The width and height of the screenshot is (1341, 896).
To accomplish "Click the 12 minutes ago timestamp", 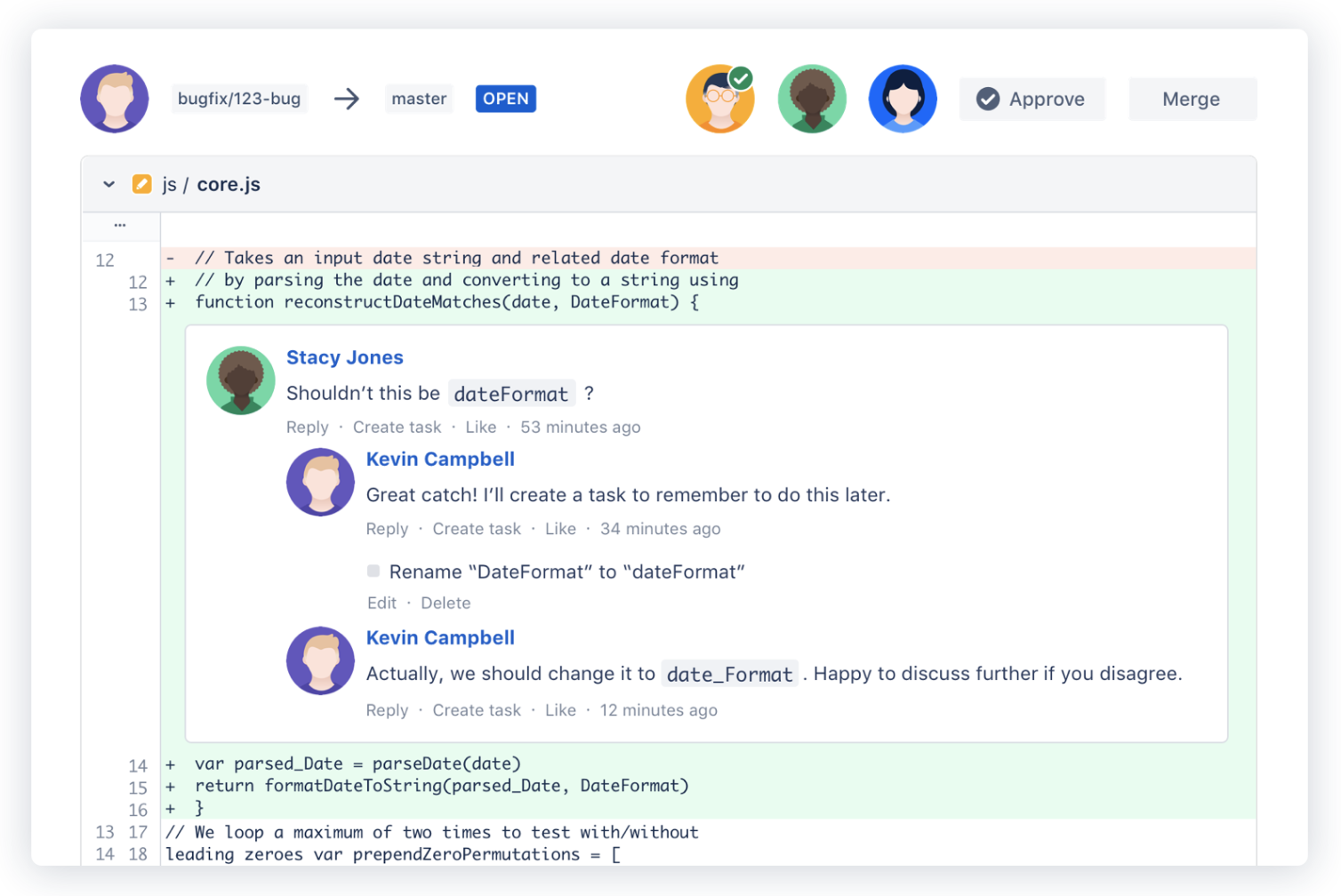I will pyautogui.click(x=659, y=710).
